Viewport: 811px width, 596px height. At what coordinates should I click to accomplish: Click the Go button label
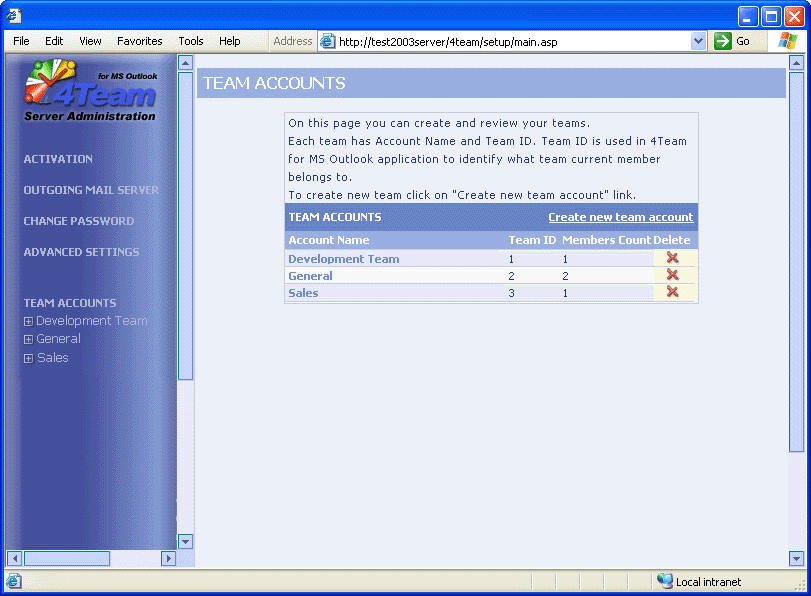743,41
